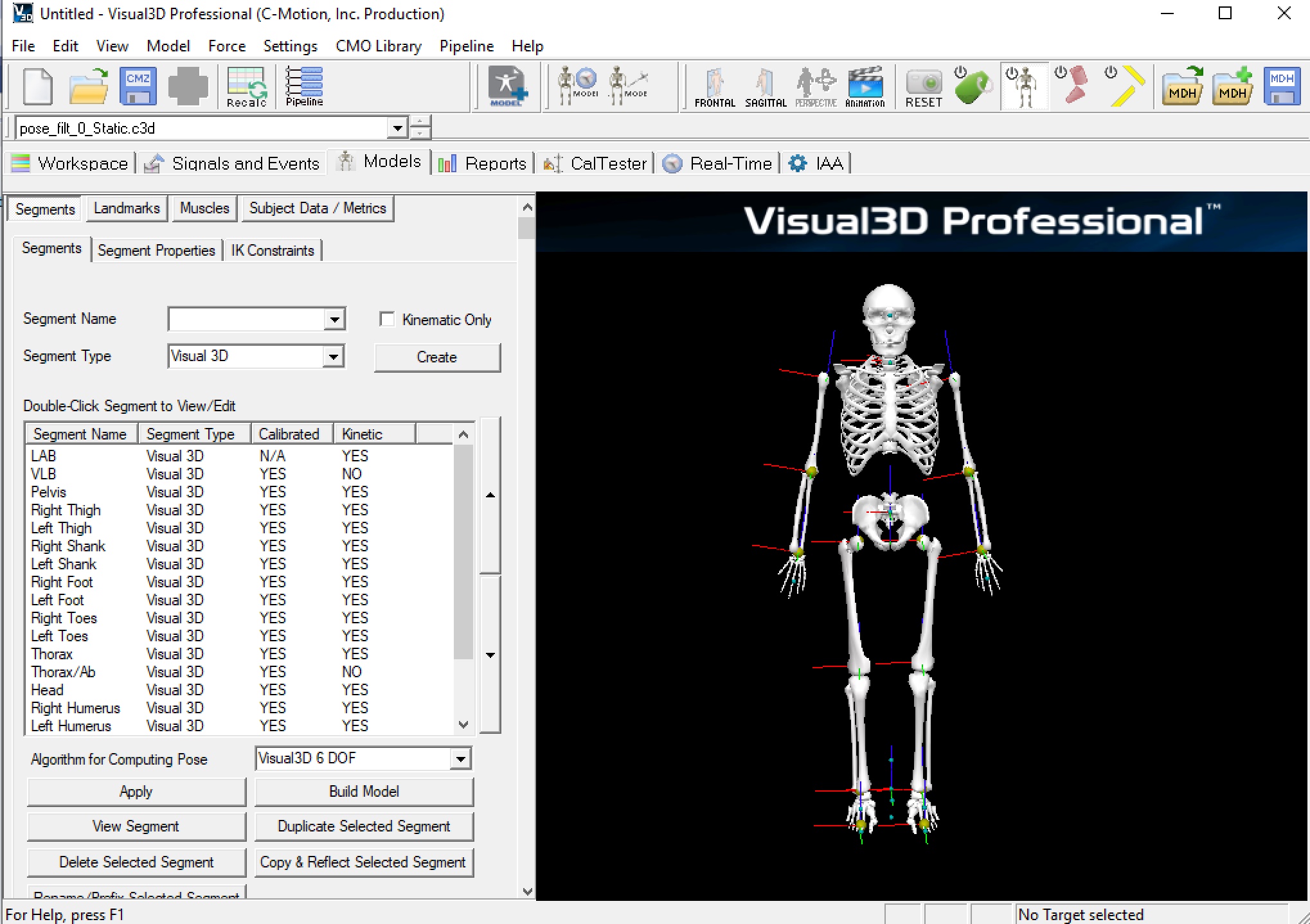Move segment down with the down arrow button

(x=490, y=655)
